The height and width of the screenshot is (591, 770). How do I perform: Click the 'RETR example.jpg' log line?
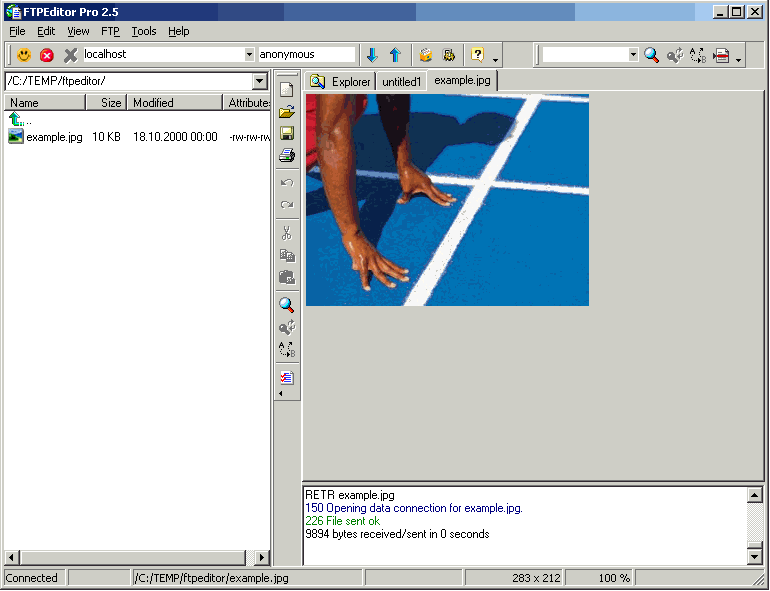click(350, 495)
